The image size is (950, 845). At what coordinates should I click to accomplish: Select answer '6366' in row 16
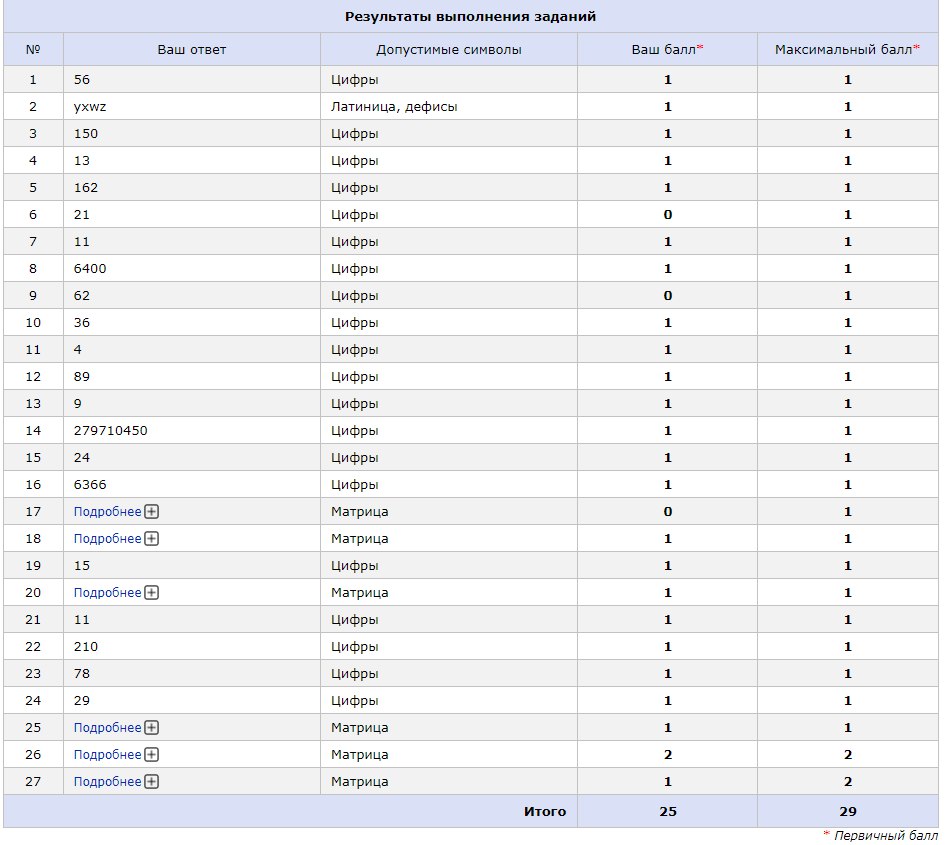point(90,485)
